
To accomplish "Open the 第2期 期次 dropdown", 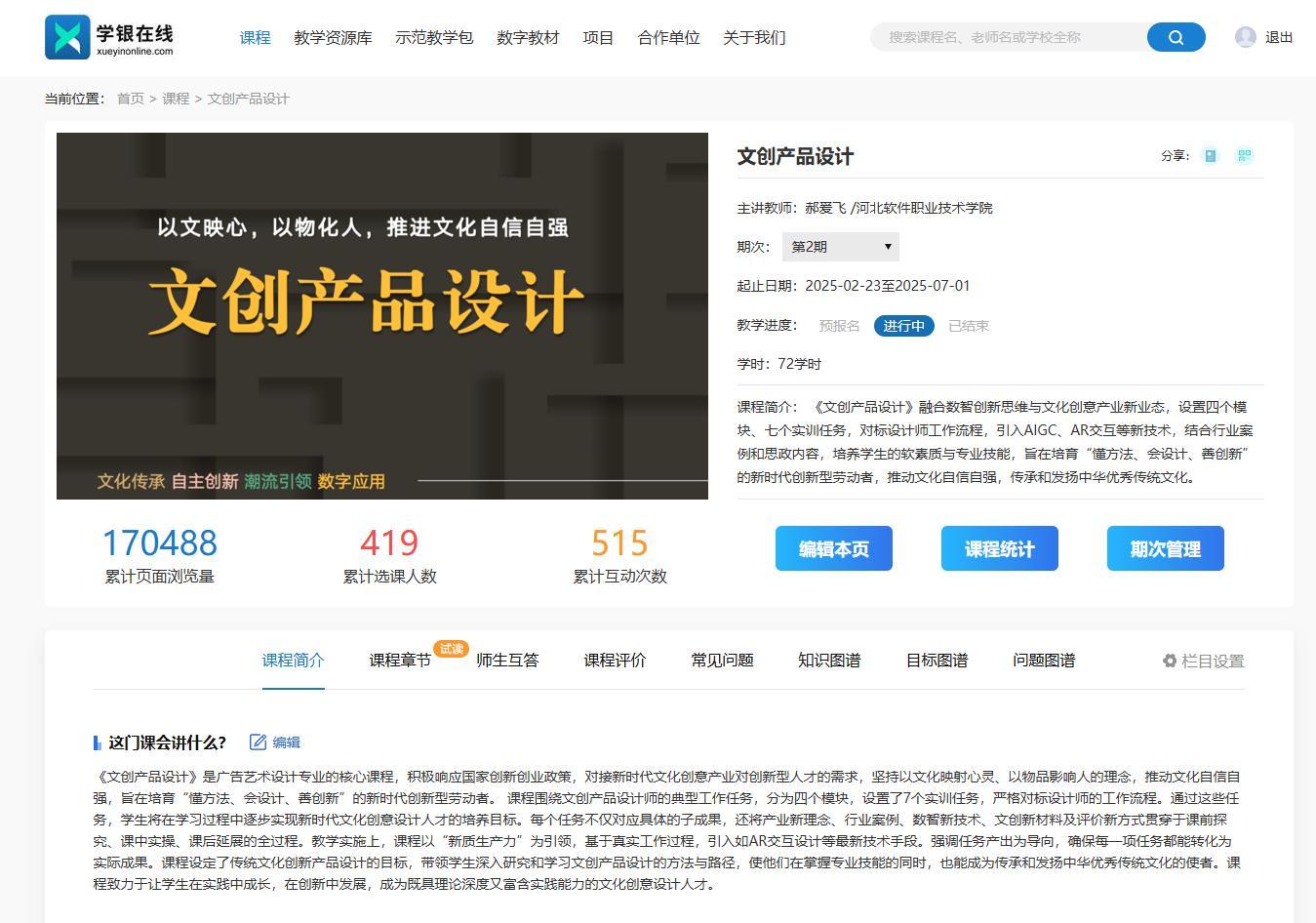I will point(839,246).
